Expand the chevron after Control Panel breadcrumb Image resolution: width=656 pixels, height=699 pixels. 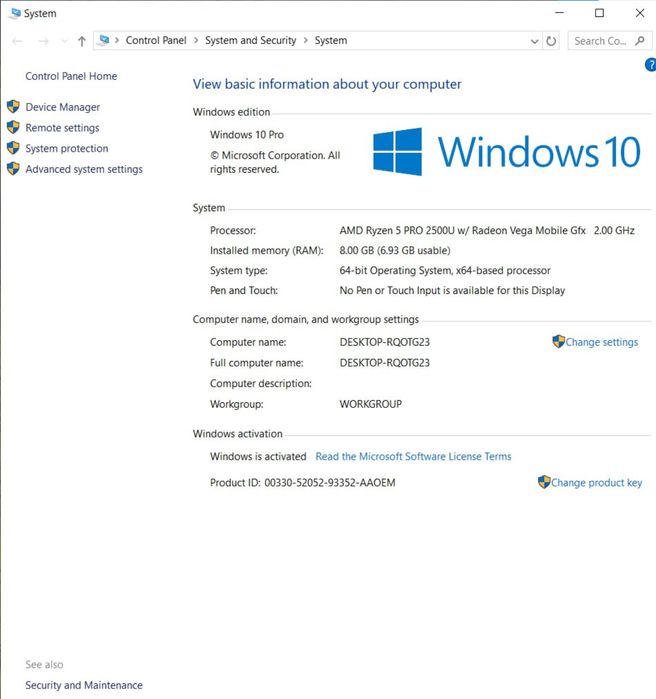pyautogui.click(x=196, y=40)
